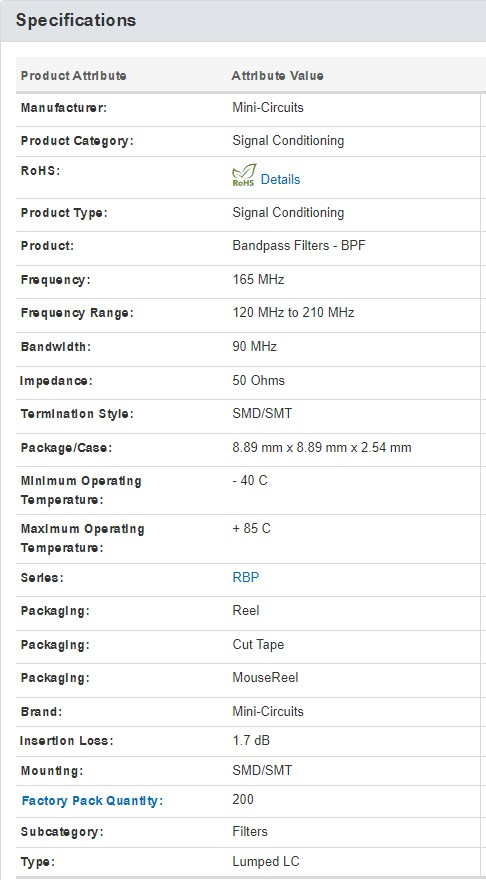Click the Bandpass Filters - BPF value

point(299,246)
